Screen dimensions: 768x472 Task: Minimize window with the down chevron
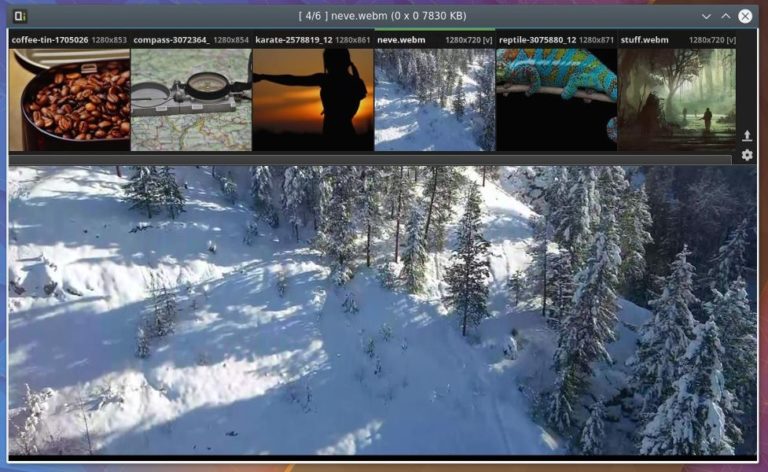coord(706,16)
